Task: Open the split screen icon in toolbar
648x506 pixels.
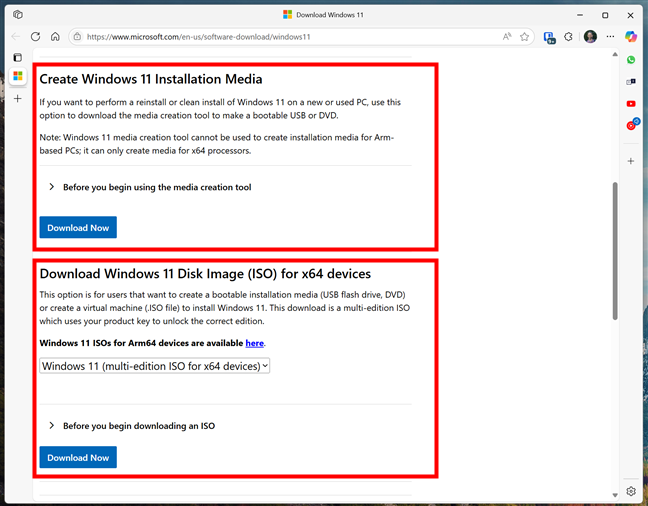Action: tap(549, 38)
